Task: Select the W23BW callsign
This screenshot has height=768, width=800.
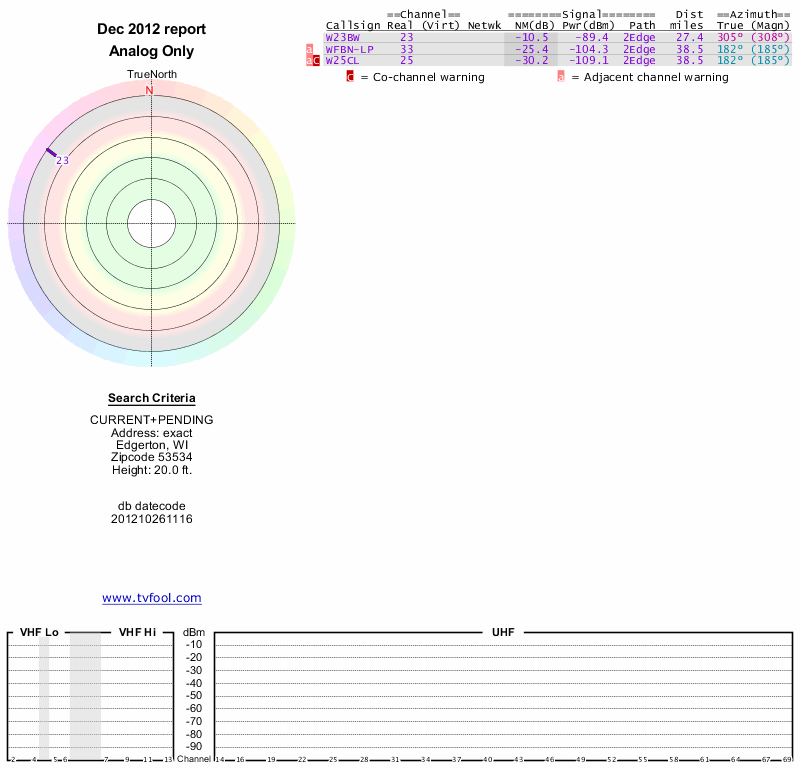Action: tap(342, 37)
